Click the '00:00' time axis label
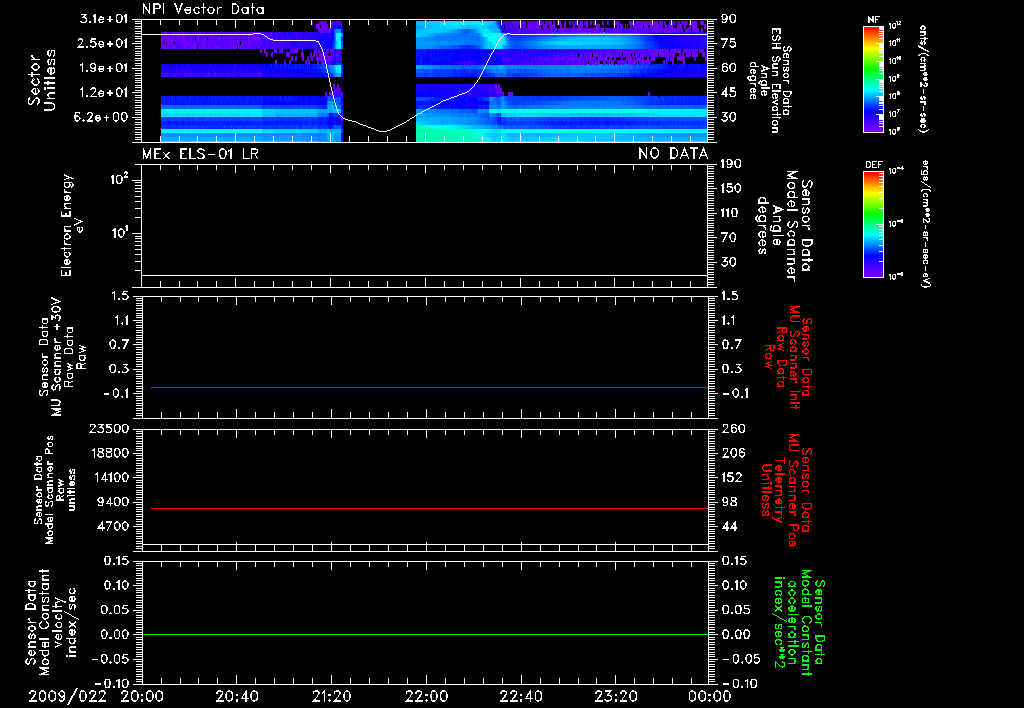This screenshot has width=1024, height=708. pyautogui.click(x=710, y=696)
